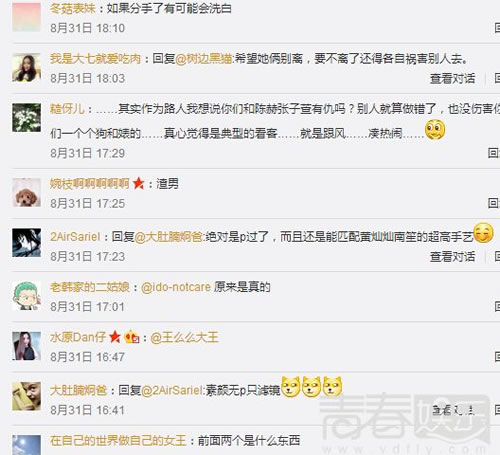Click the white flower avatar of 糖伢儿

[27, 118]
